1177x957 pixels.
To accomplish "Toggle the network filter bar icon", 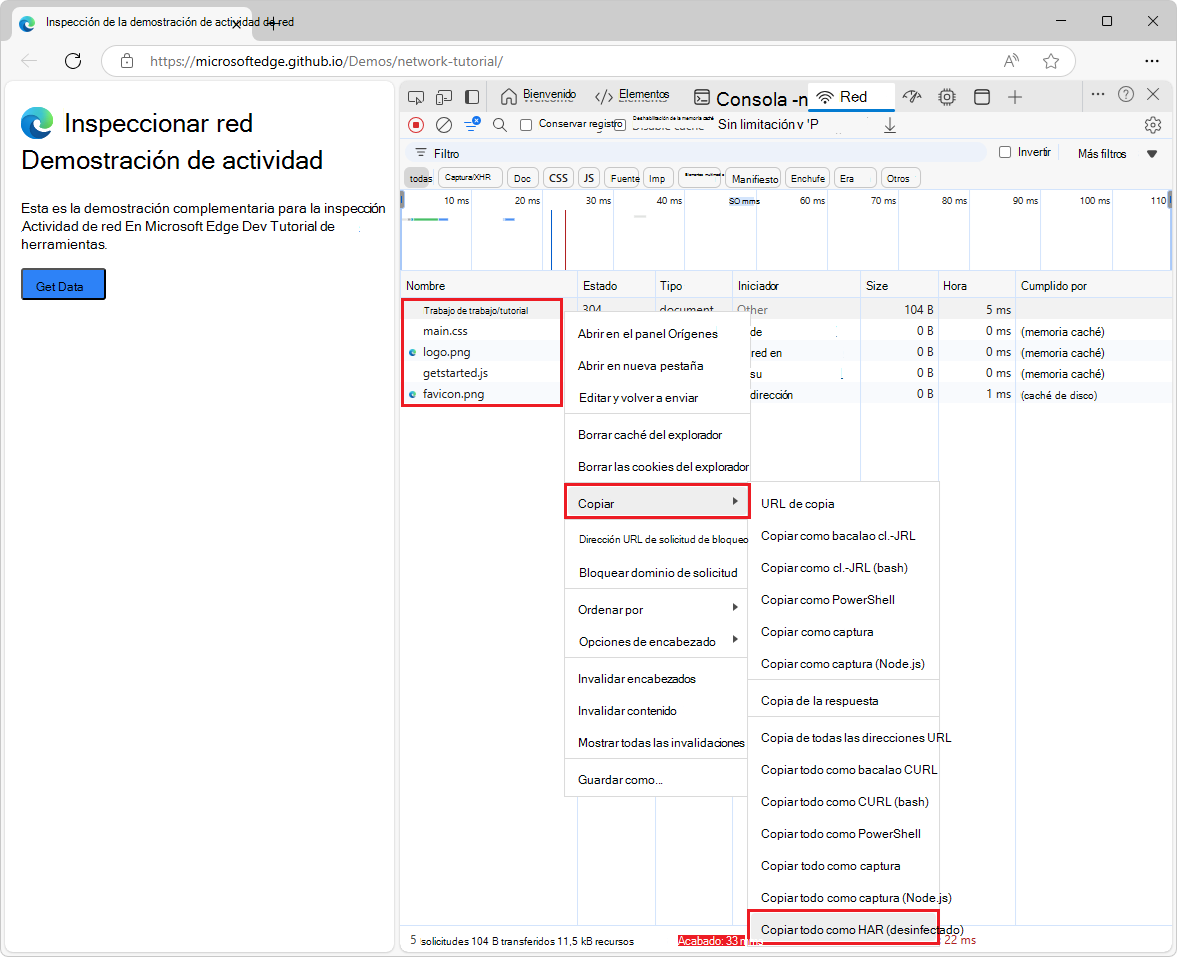I will tap(472, 125).
